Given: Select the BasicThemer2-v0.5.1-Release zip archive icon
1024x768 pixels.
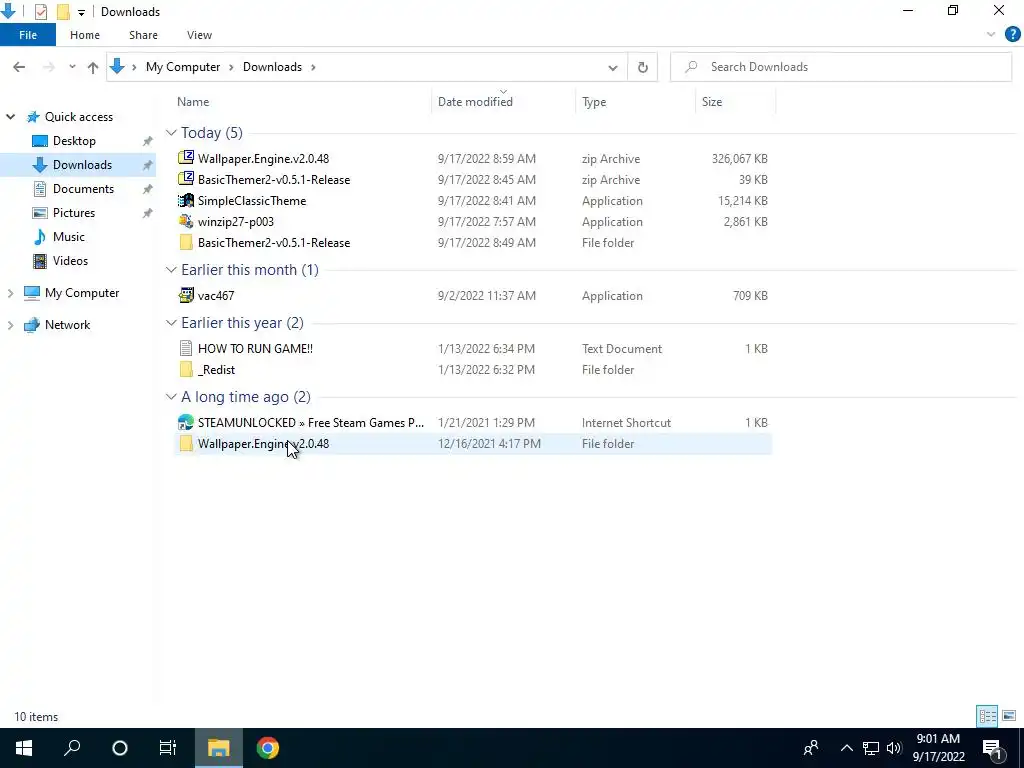Looking at the screenshot, I should click(186, 179).
